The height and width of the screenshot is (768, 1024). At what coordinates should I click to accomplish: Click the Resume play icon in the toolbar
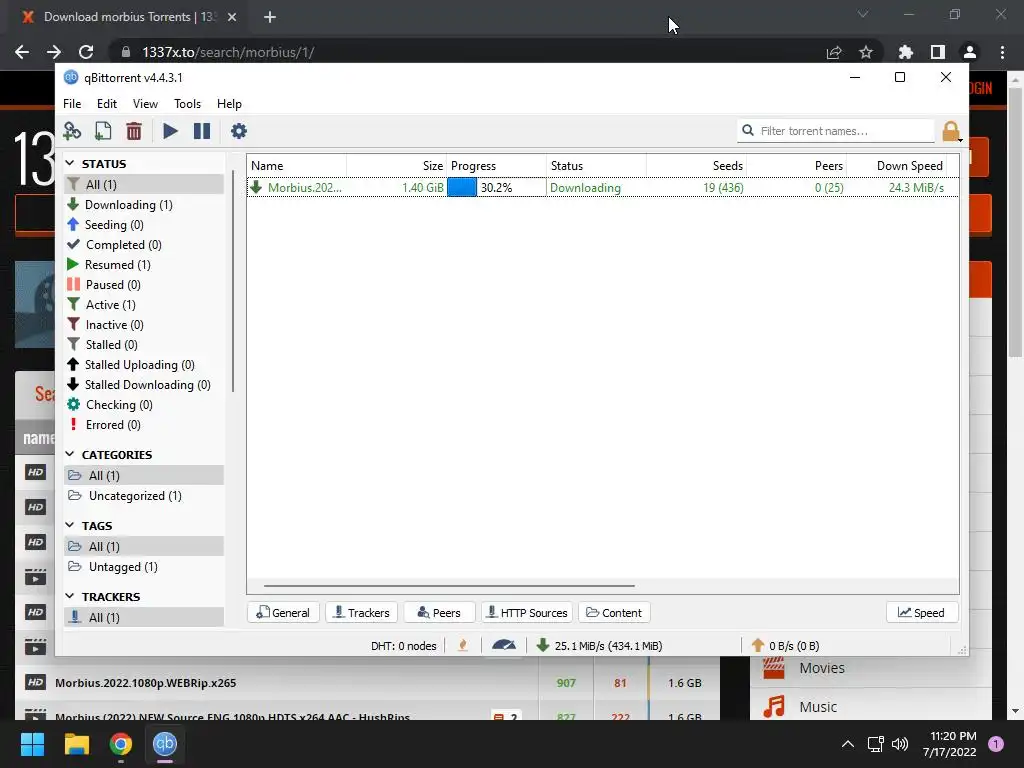[x=170, y=131]
